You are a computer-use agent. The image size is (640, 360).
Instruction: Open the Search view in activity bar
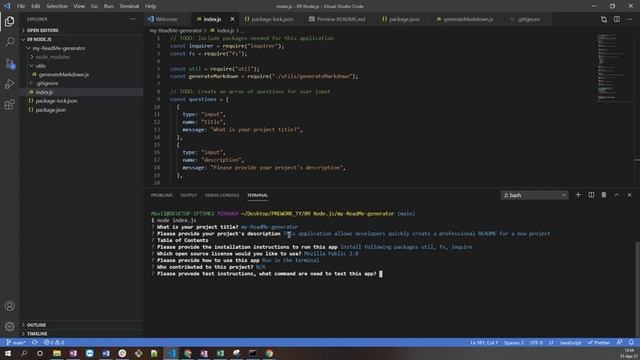(x=10, y=42)
